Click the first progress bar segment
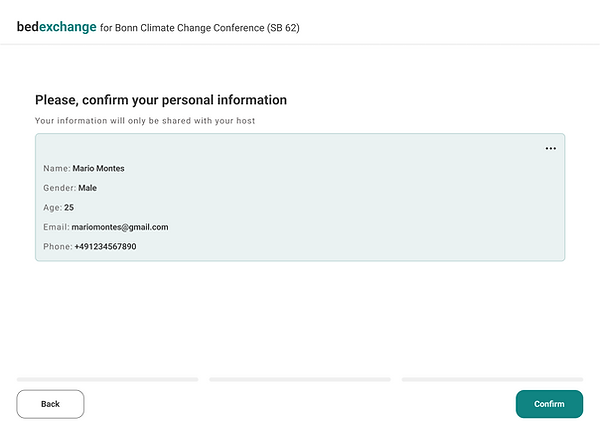600x426 pixels. [x=107, y=379]
